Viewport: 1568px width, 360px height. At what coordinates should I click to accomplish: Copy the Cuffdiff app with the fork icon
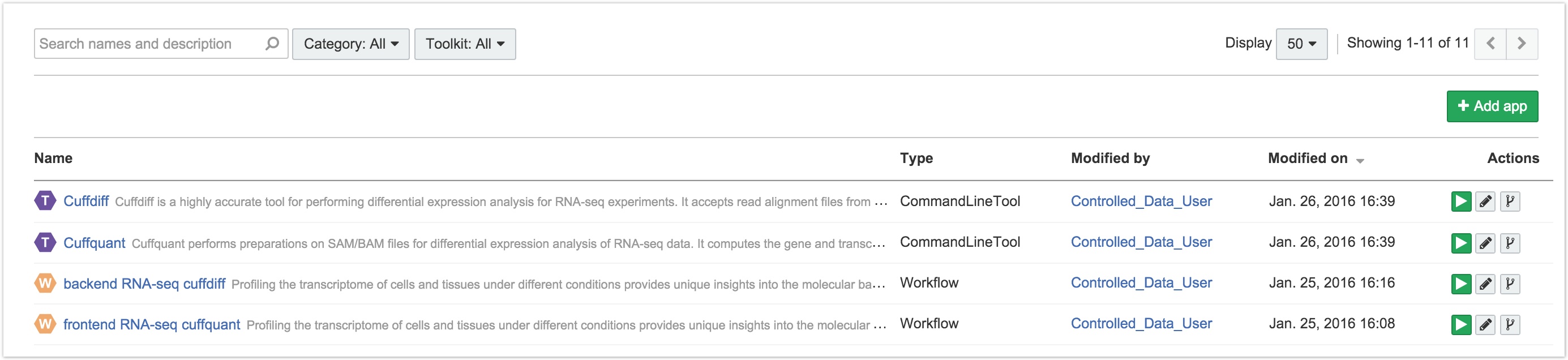pyautogui.click(x=1510, y=202)
